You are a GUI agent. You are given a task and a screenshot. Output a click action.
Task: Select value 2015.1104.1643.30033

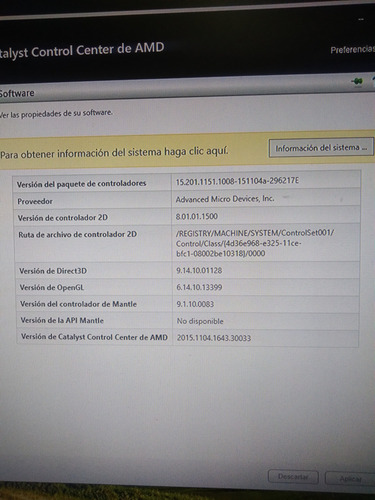[x=214, y=338]
